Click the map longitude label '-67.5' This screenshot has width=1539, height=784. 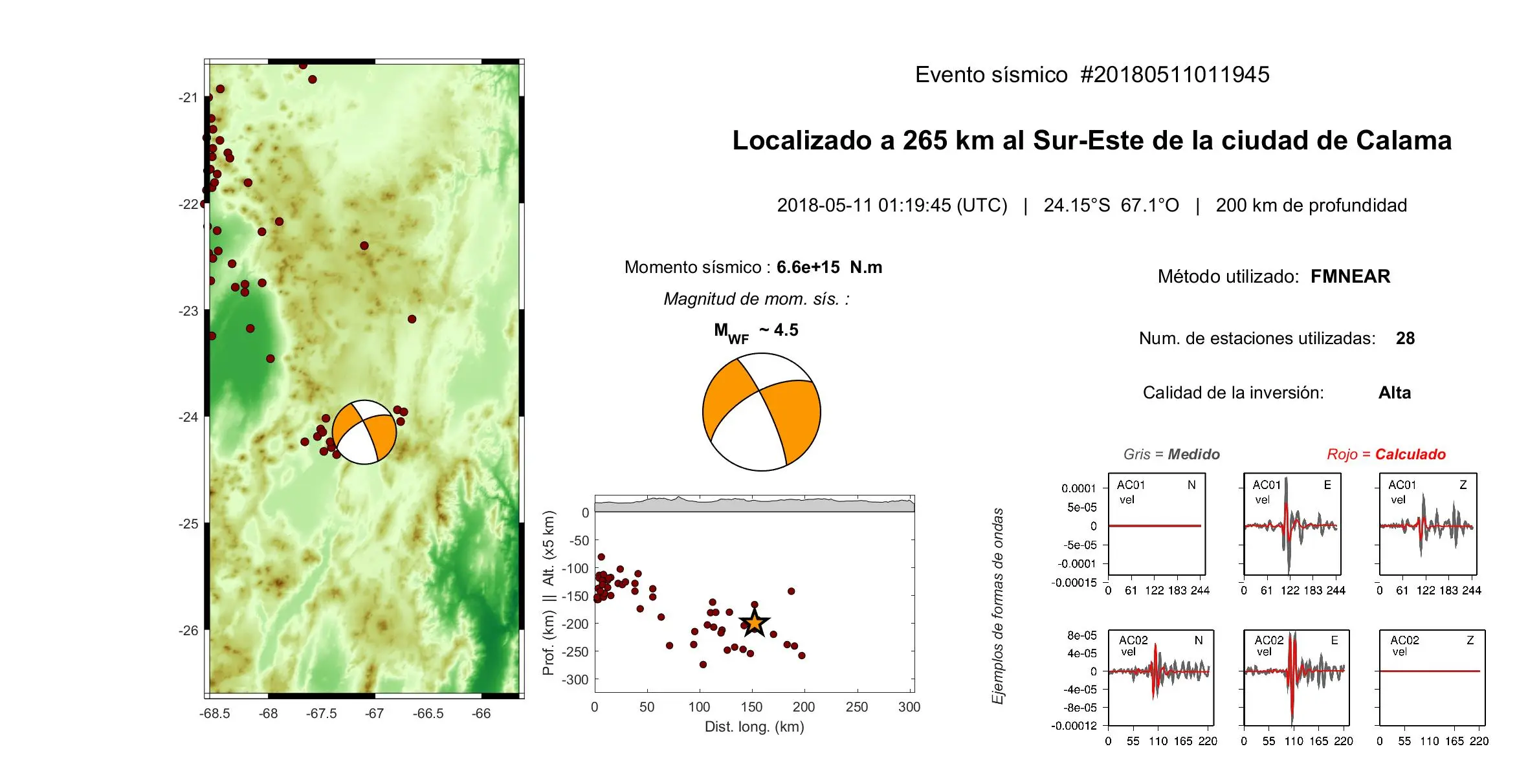pyautogui.click(x=322, y=713)
